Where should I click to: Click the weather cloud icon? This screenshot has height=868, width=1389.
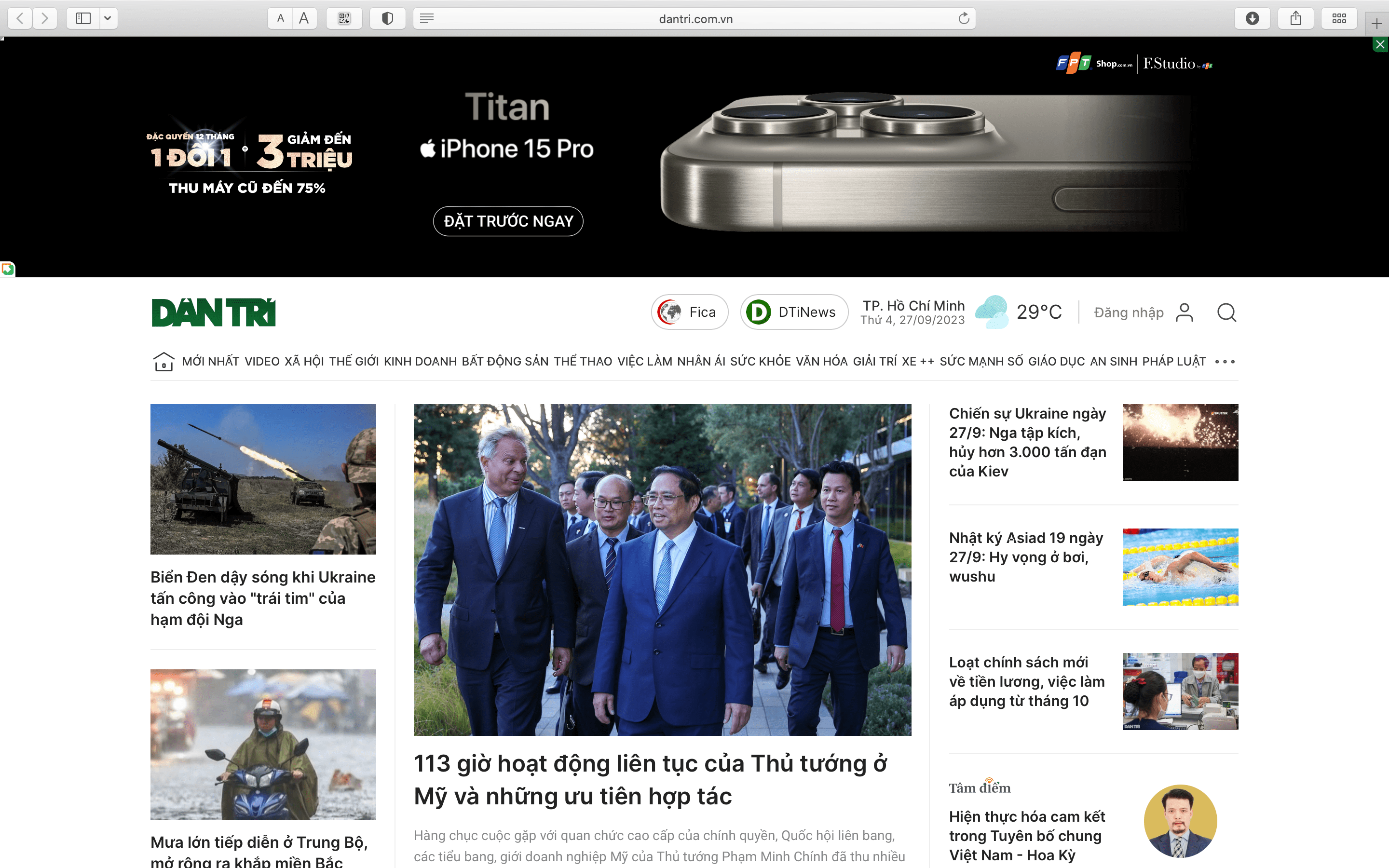click(x=992, y=312)
